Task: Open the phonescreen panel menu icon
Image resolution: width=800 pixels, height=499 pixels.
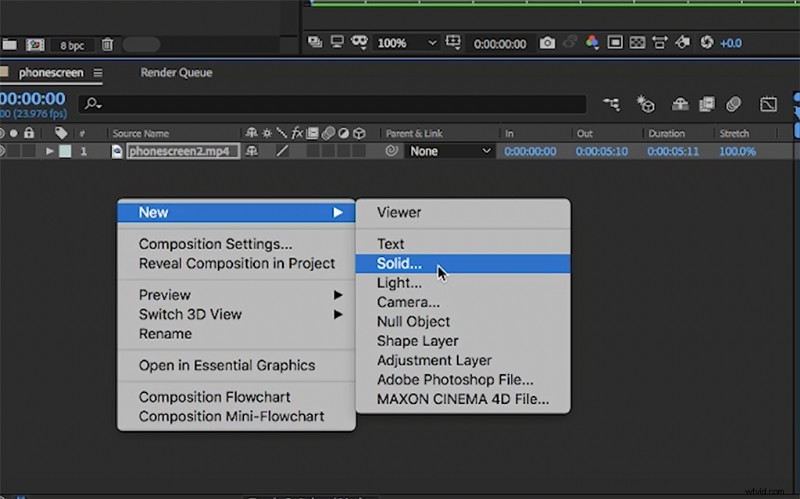Action: coord(97,73)
